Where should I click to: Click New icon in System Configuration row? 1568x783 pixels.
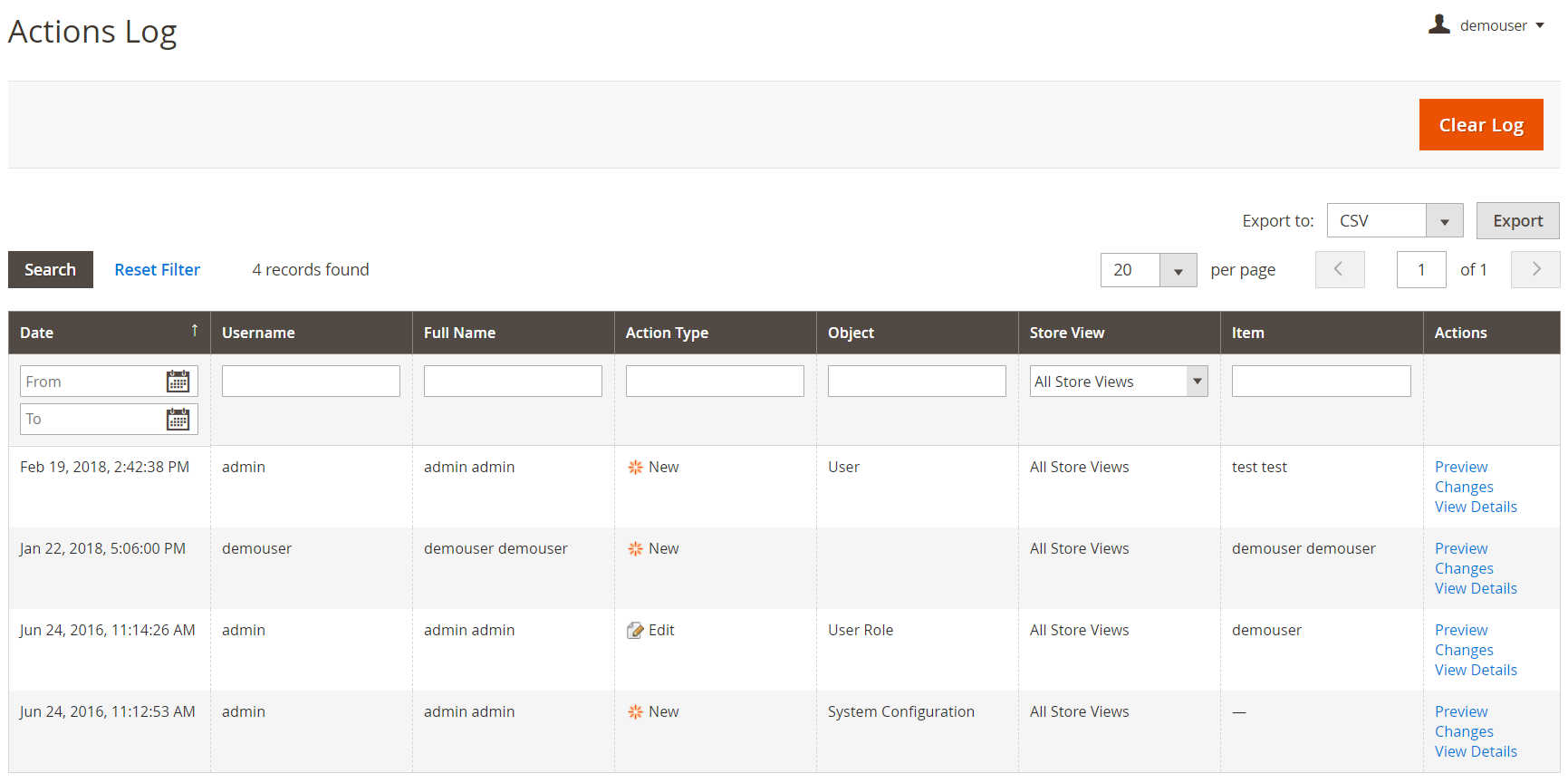click(x=635, y=712)
